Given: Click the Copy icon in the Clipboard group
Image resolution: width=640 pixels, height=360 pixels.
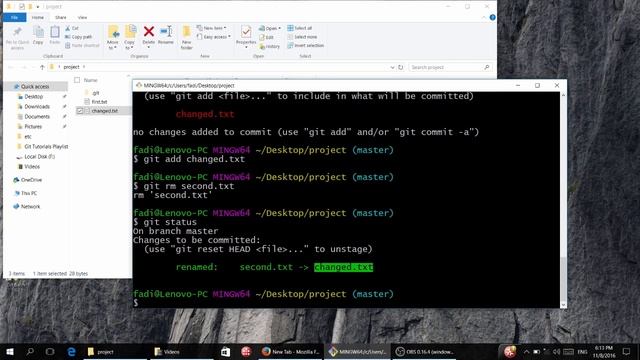Looking at the screenshot, I should click(x=38, y=32).
